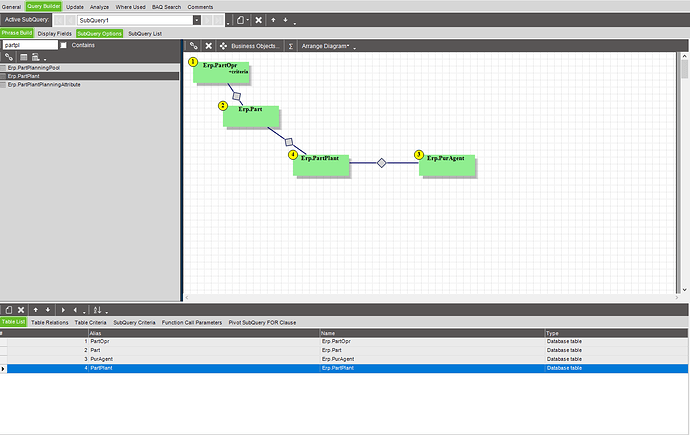The image size is (690, 435).
Task: Click the Business Objects button
Action: (x=255, y=46)
